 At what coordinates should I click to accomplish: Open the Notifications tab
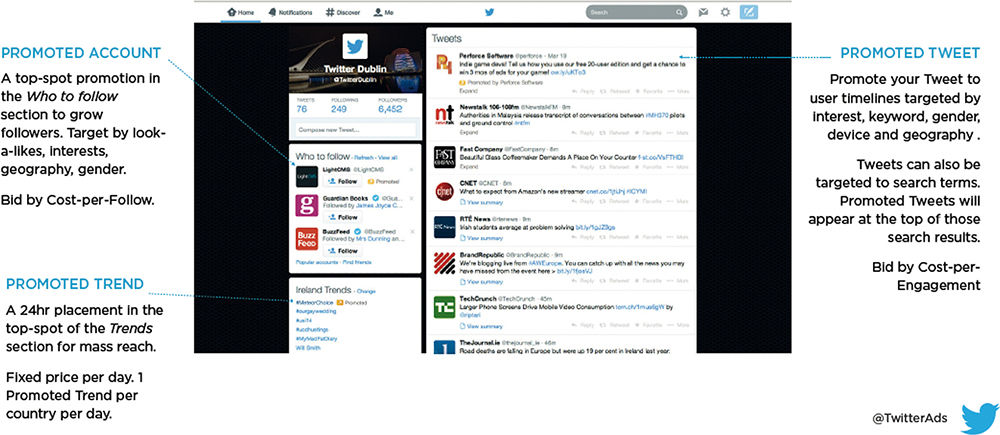click(290, 12)
